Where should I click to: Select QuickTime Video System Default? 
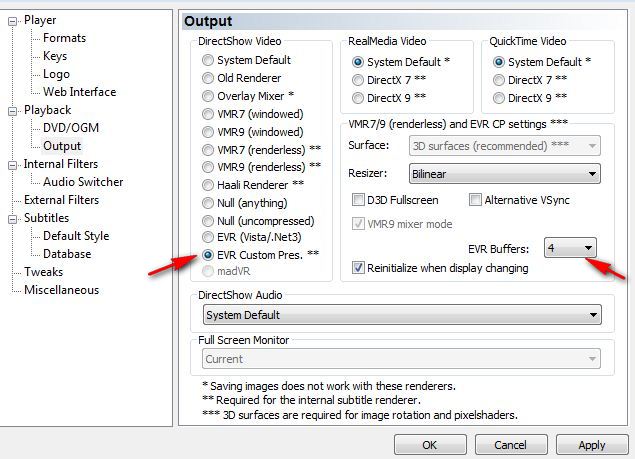499,62
